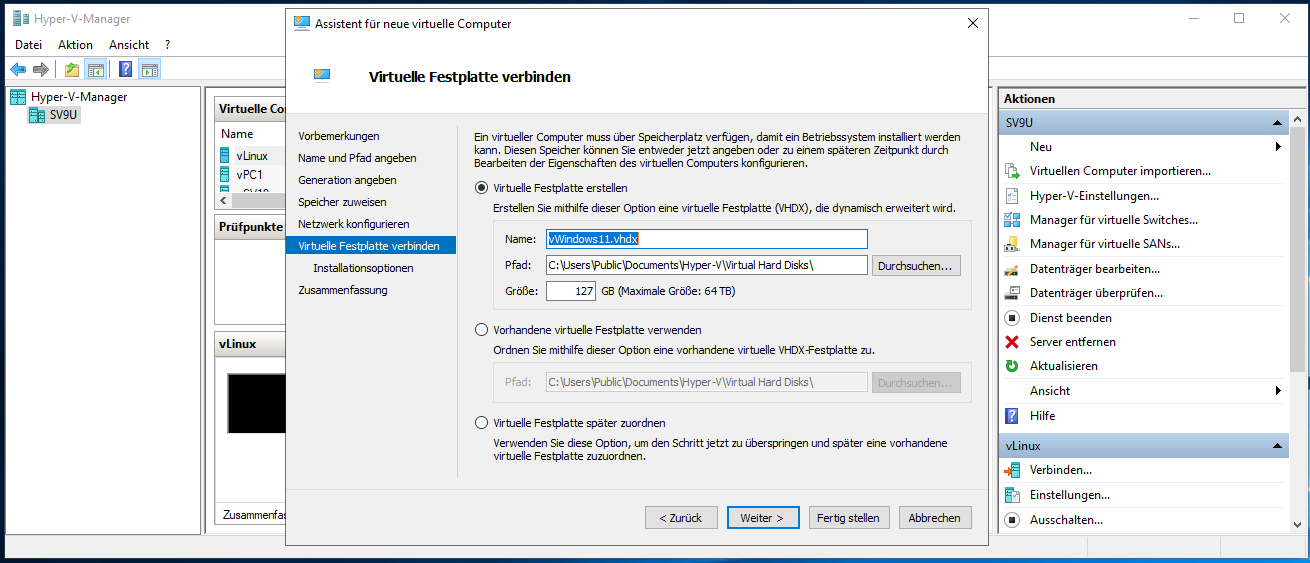The image size is (1310, 563).
Task: Click the Hyper-V-Manager title bar icon
Action: tap(20, 18)
